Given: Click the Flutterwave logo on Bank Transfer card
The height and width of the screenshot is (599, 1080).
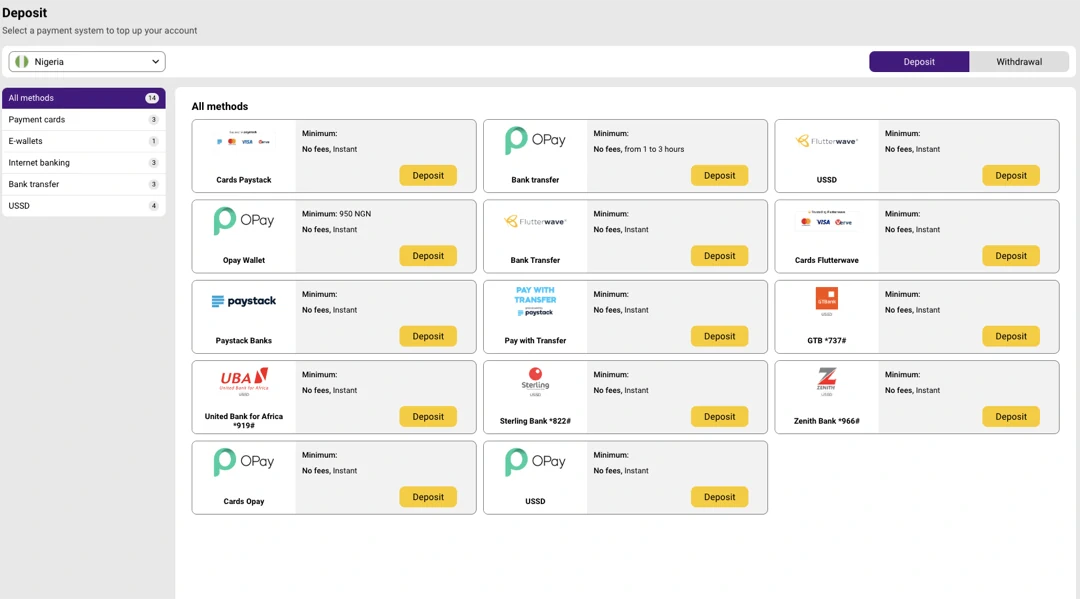Looking at the screenshot, I should tap(535, 222).
